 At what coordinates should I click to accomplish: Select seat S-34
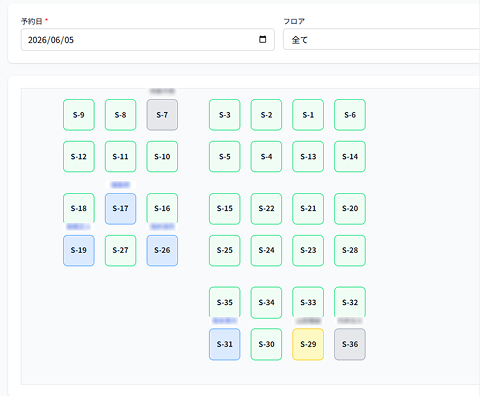pos(266,302)
